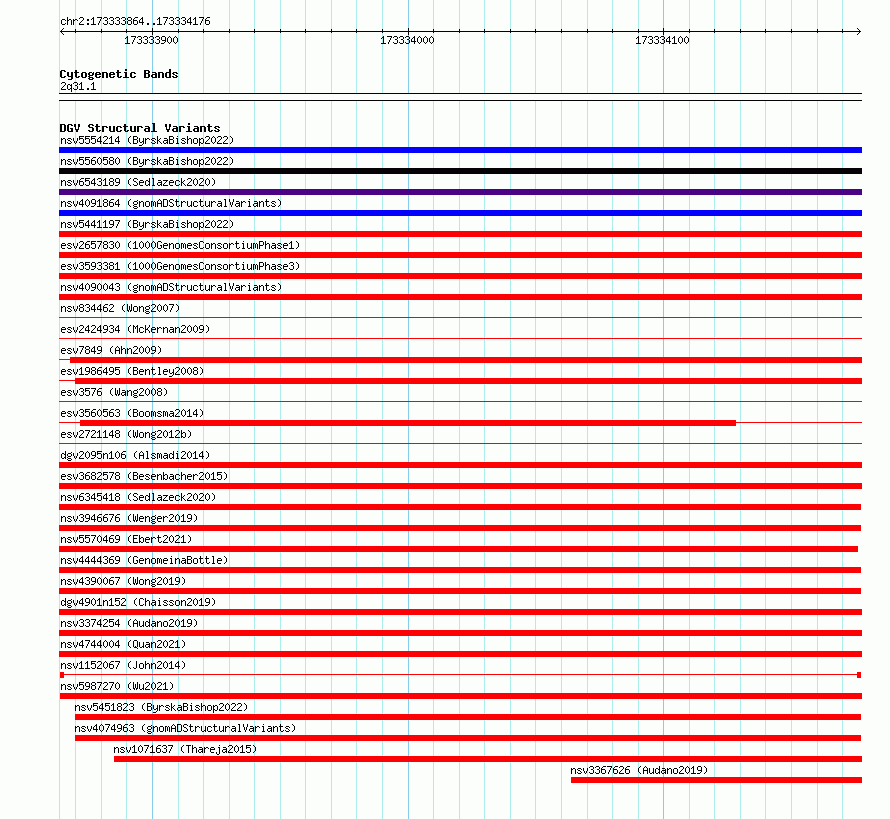Click the nsv5554214 (ByrskaBishop2022) label
This screenshot has width=890, height=819.
[147, 140]
